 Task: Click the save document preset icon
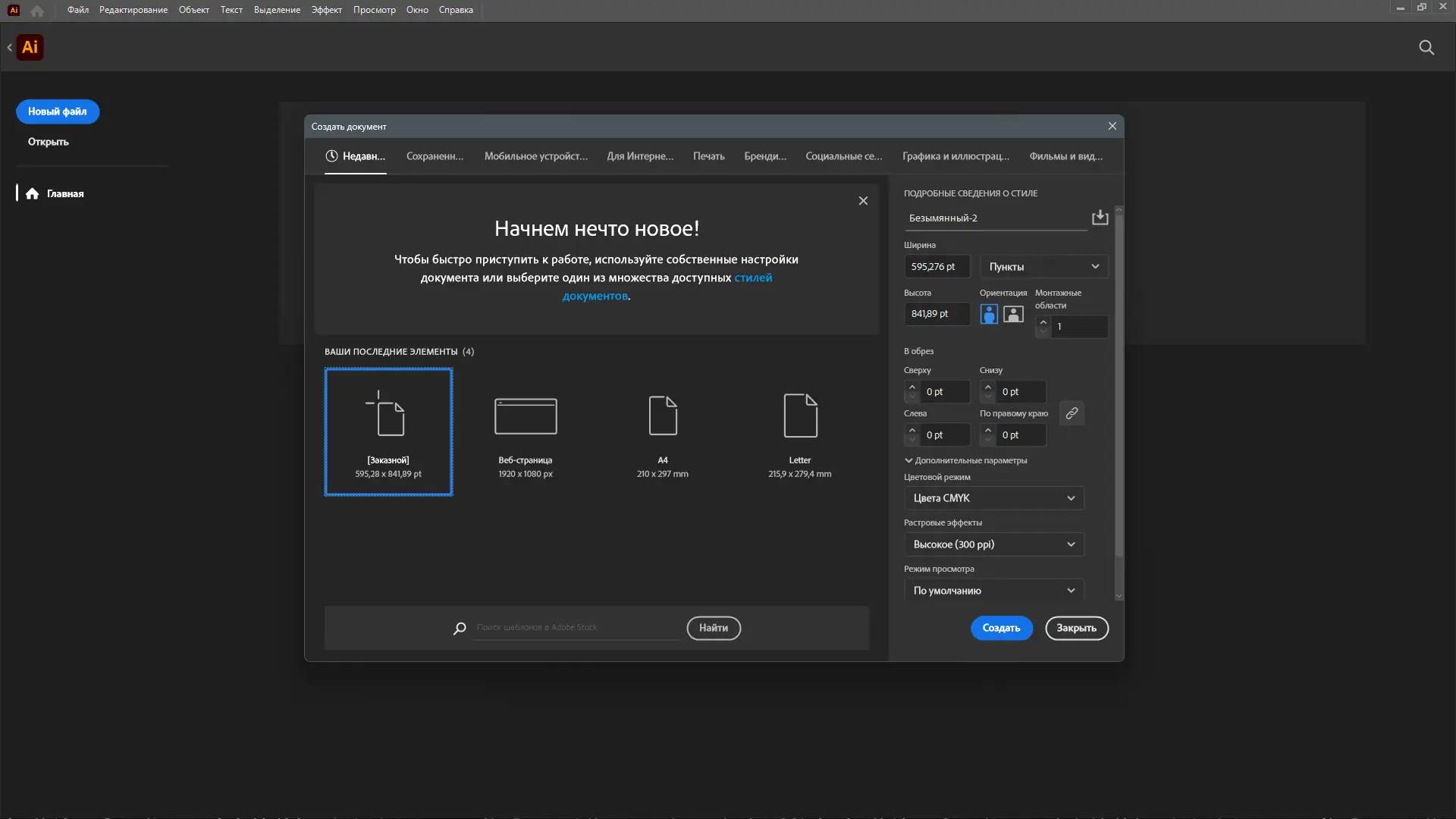click(x=1100, y=218)
